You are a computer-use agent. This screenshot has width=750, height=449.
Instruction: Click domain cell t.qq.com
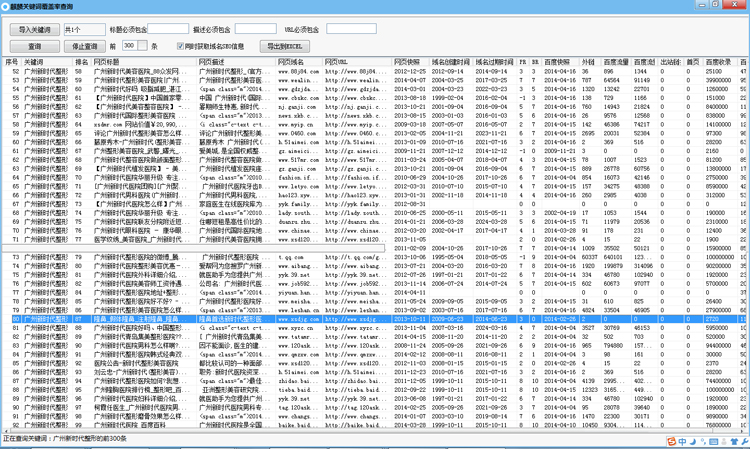point(290,257)
